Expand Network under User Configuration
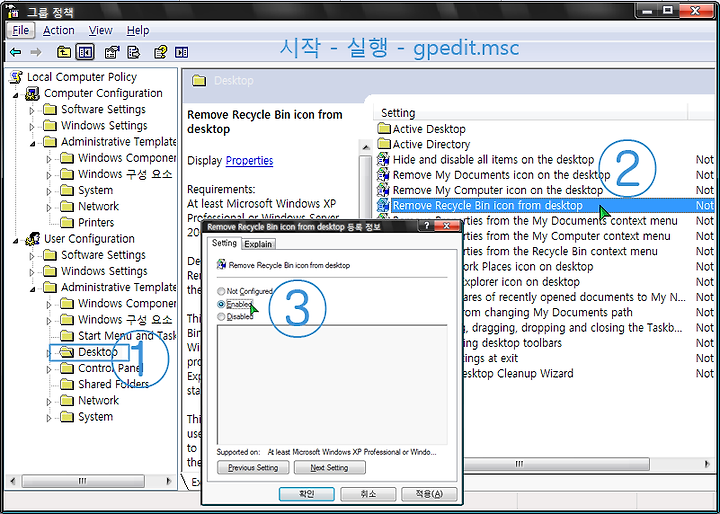The image size is (720, 514). click(49, 401)
